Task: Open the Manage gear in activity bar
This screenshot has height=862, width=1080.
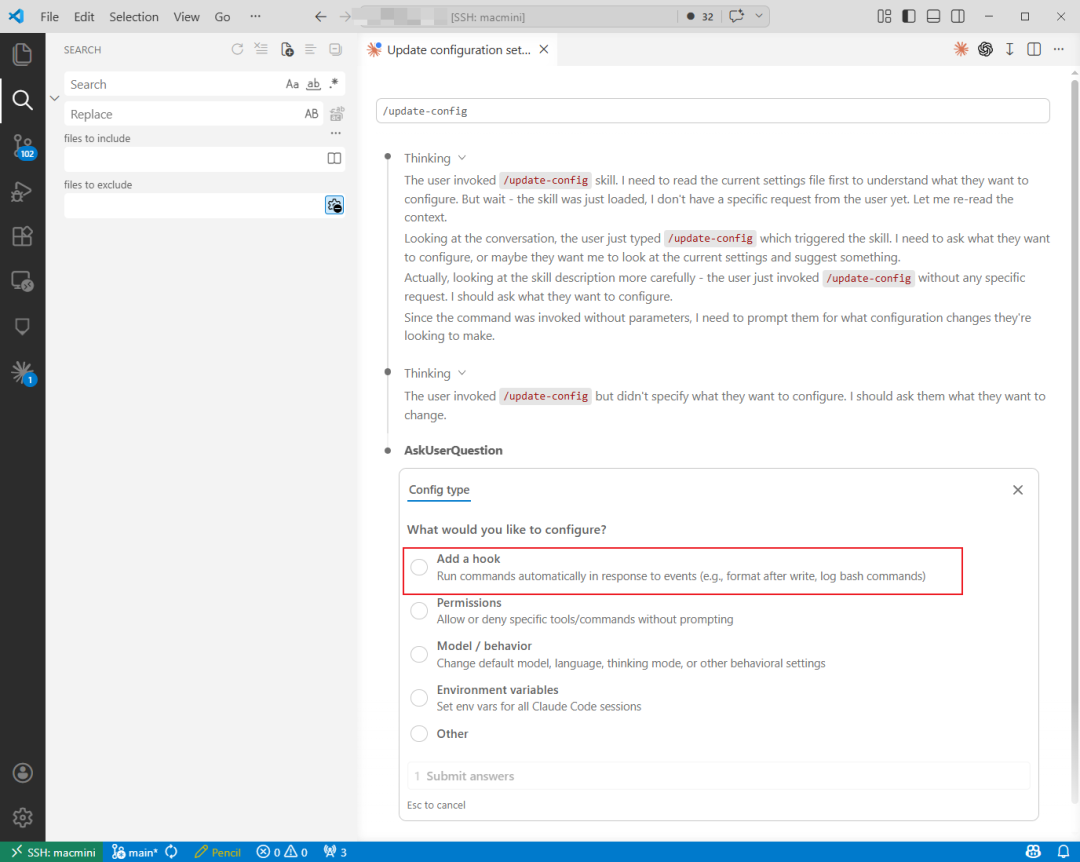Action: (22, 818)
